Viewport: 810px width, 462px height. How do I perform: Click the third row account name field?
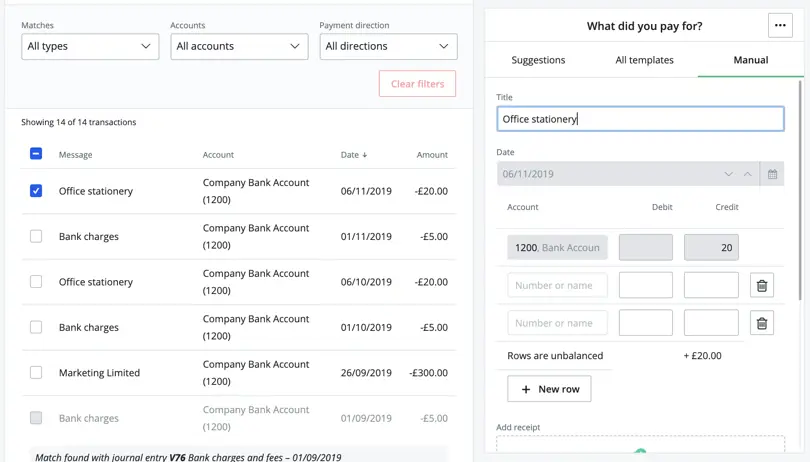(x=557, y=323)
